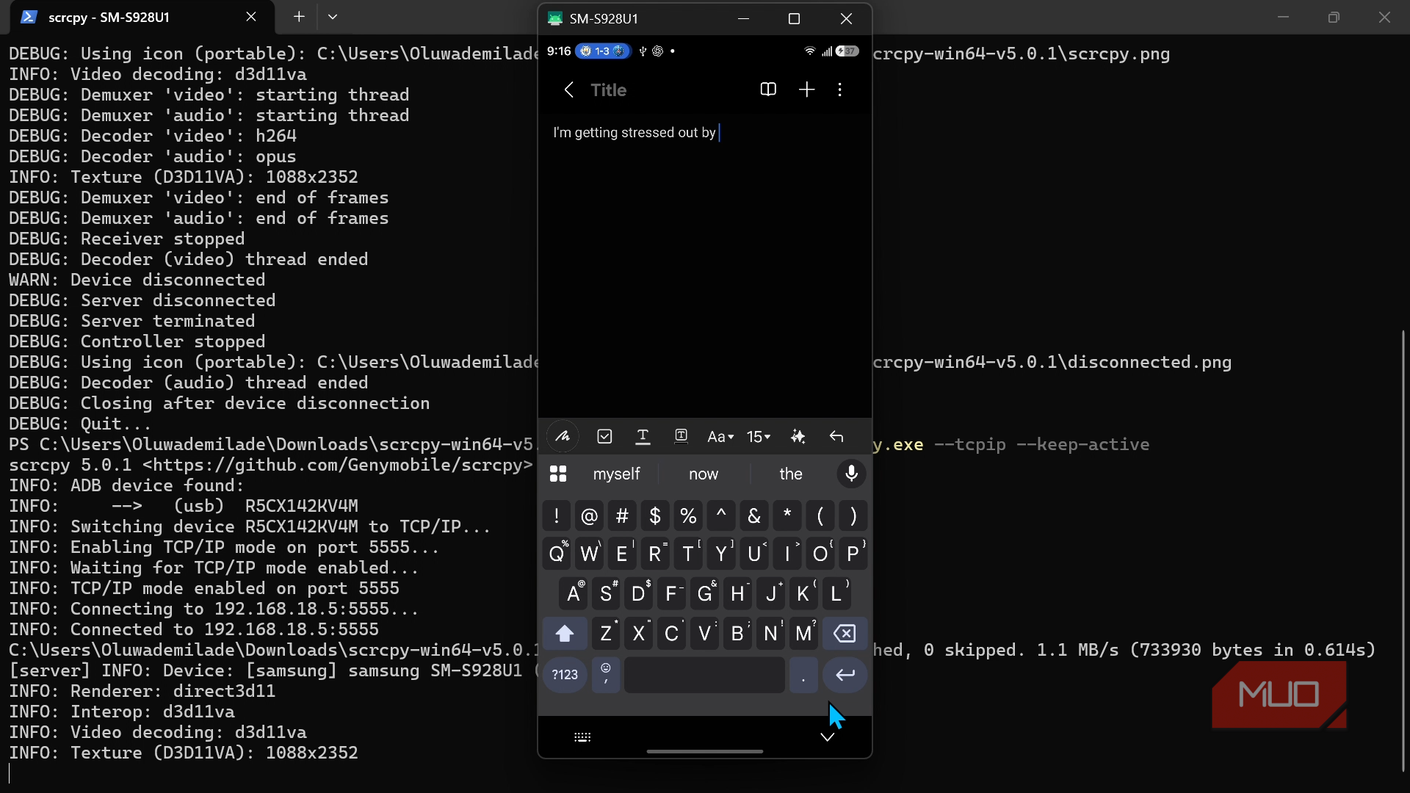Close the scrcpy terminal tab
1410x793 pixels.
[251, 17]
